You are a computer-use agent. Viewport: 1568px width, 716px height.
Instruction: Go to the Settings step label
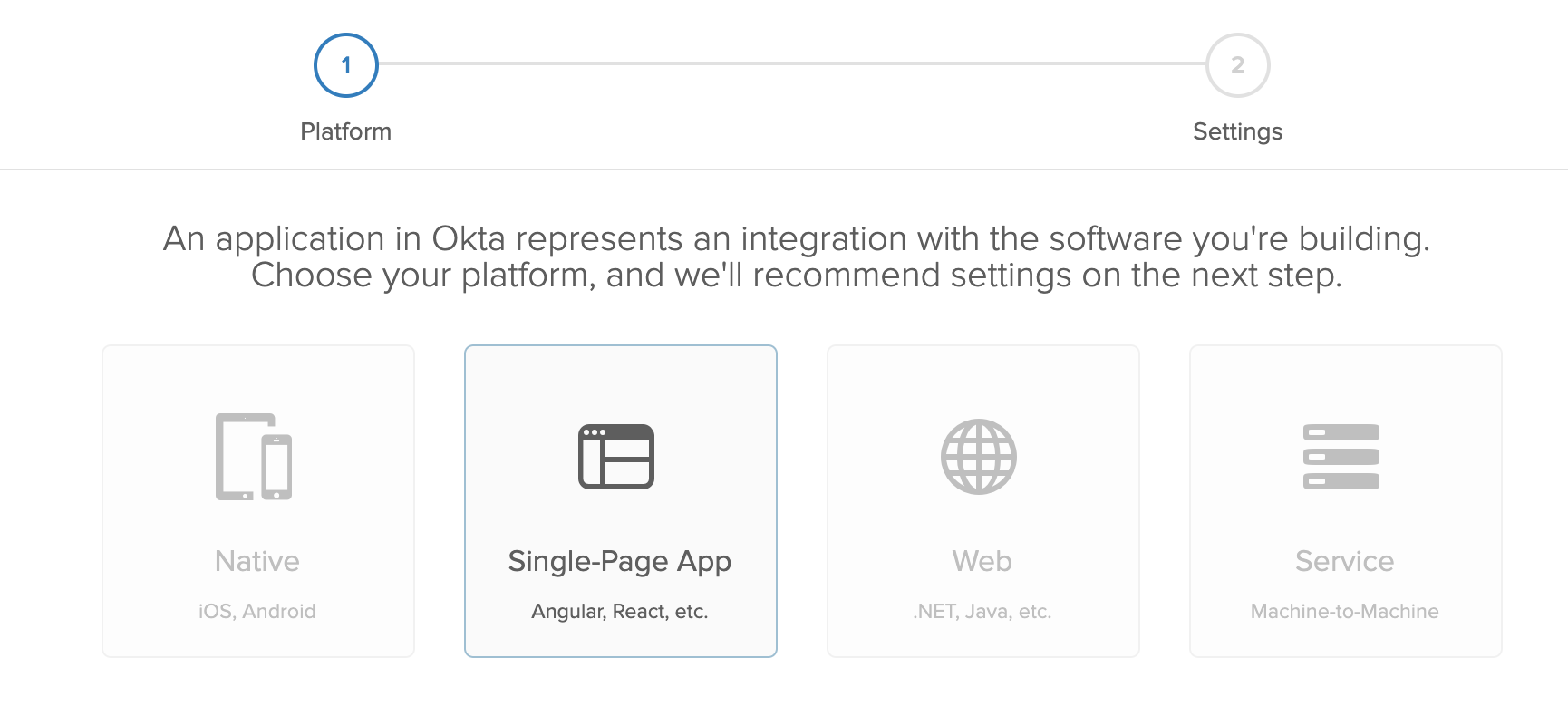point(1238,131)
